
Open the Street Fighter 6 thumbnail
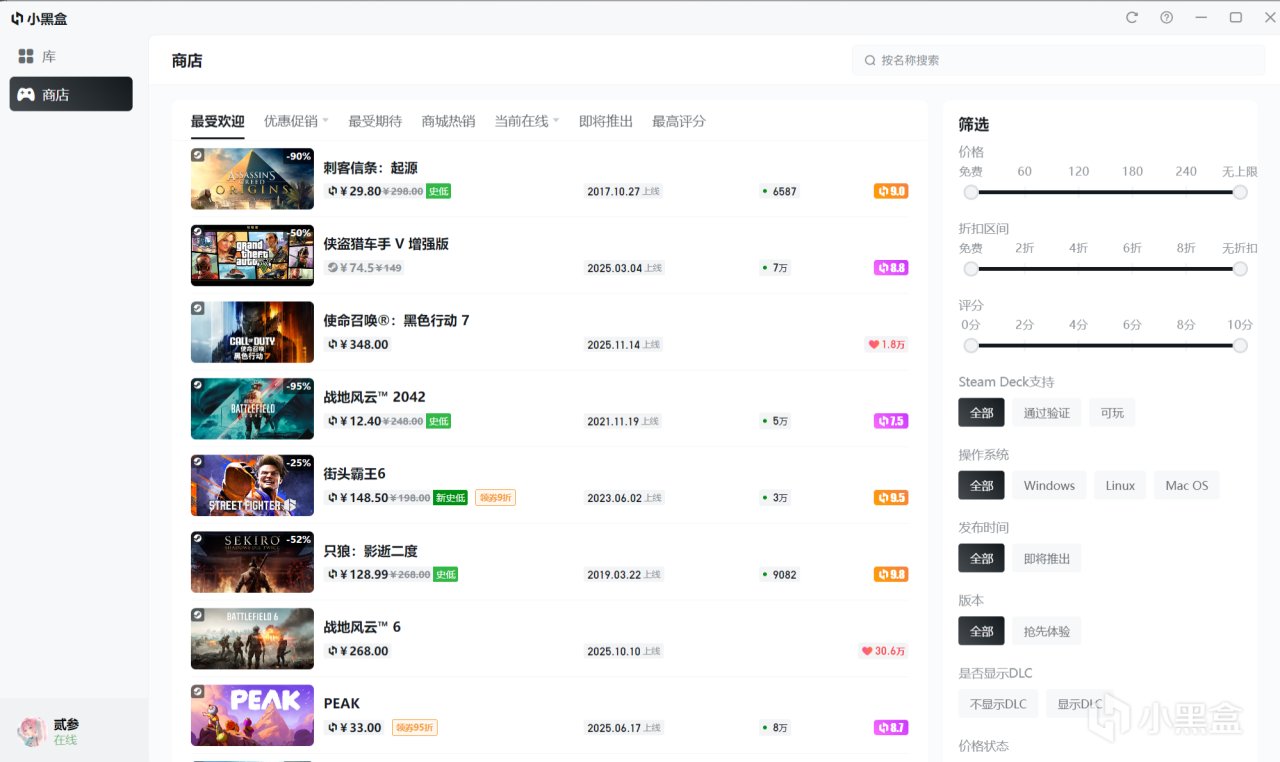252,486
